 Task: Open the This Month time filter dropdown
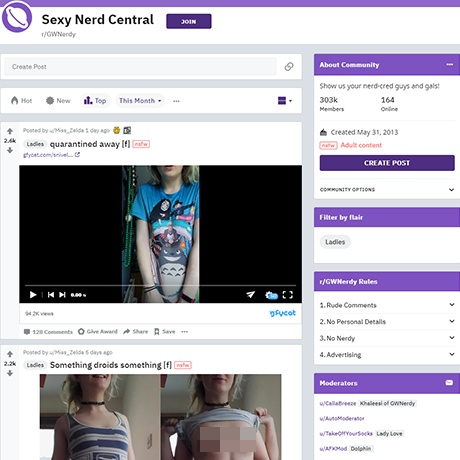pos(140,101)
